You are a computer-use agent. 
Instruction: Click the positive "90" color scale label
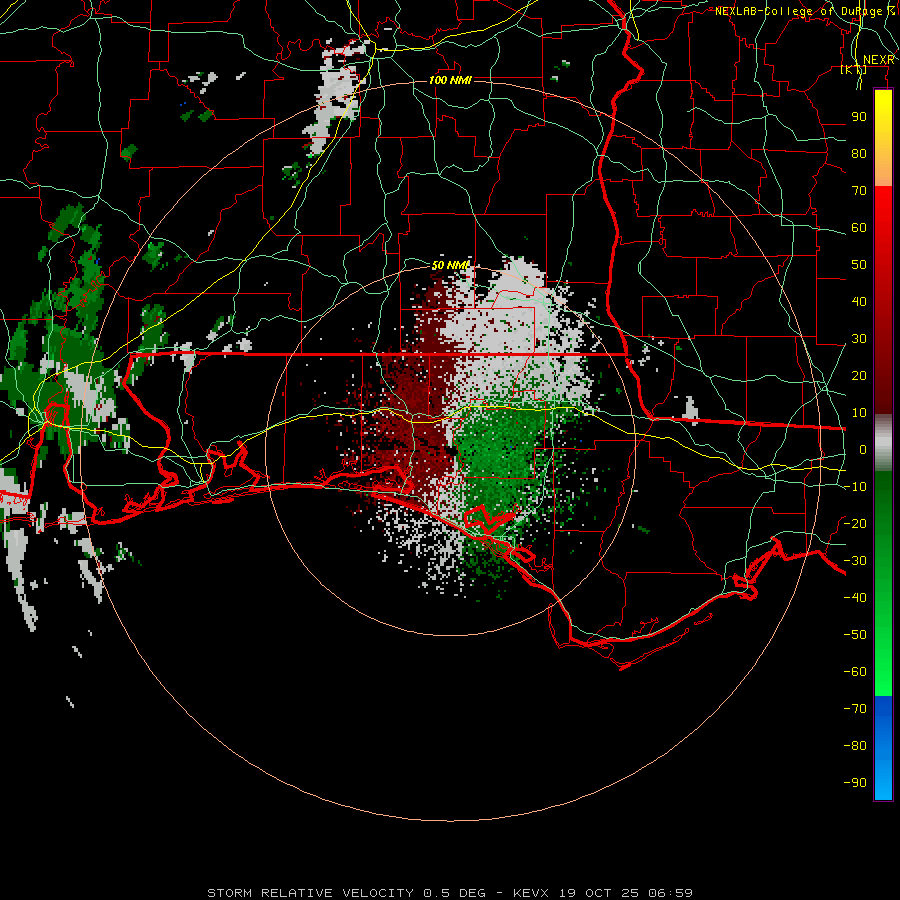[x=859, y=117]
